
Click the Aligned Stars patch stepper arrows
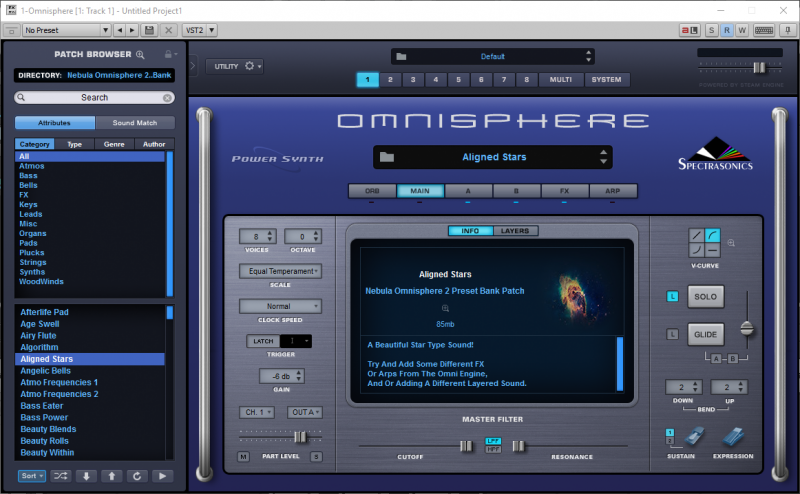[x=604, y=157]
